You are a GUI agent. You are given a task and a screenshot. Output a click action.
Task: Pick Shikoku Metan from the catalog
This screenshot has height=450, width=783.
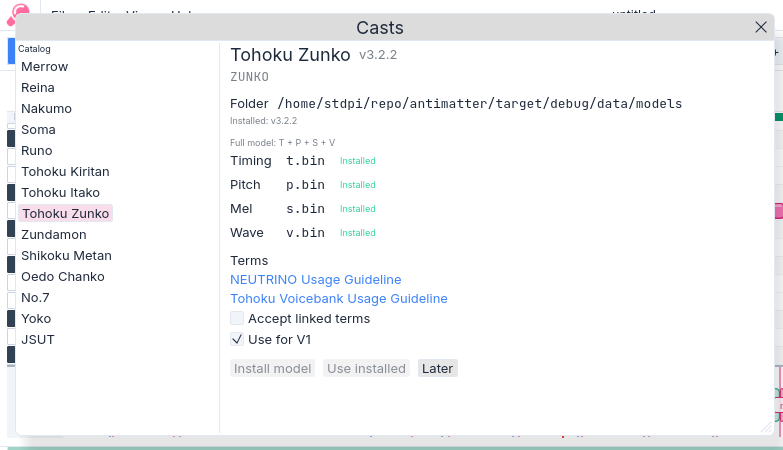click(66, 256)
